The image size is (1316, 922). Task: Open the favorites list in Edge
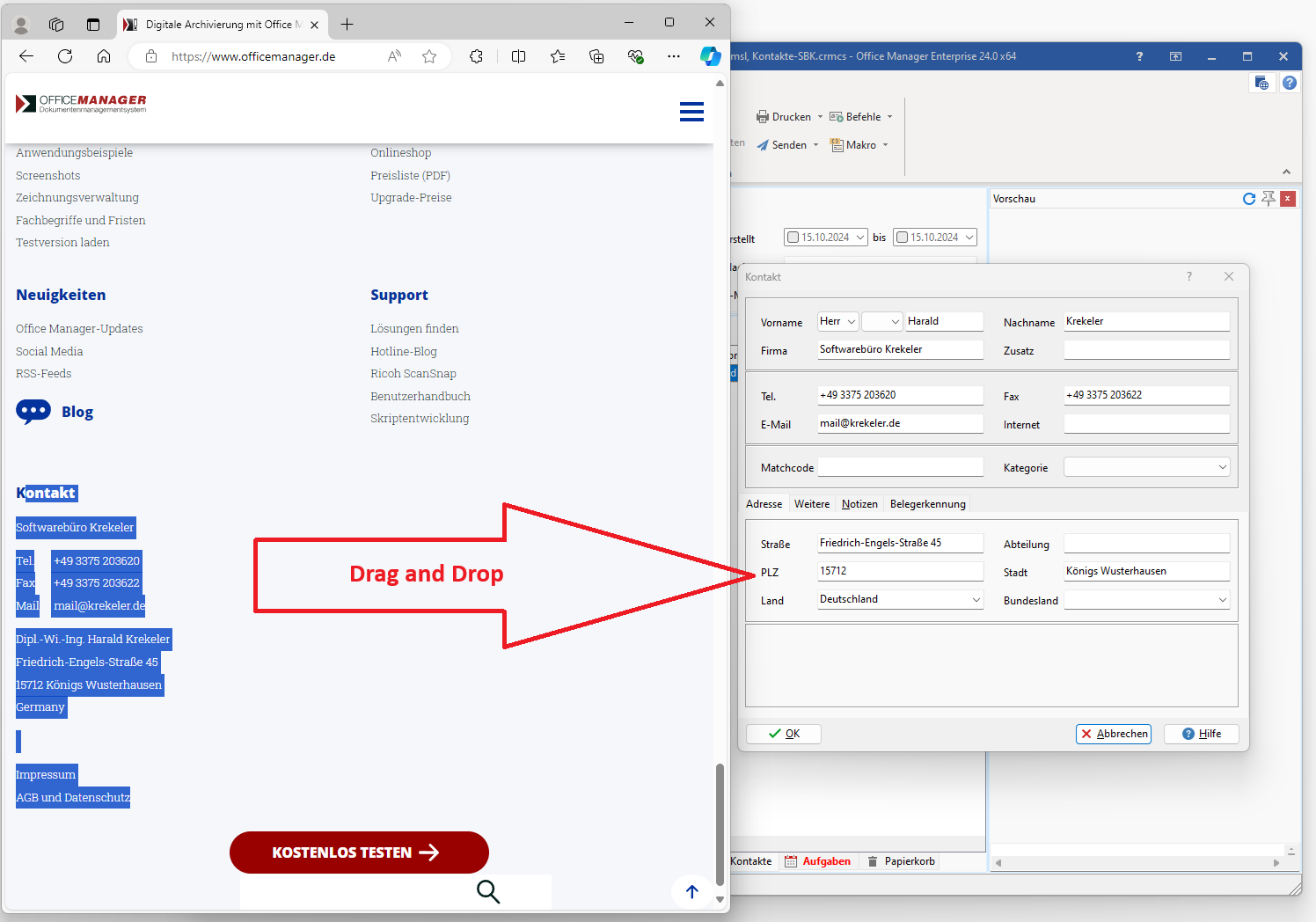click(558, 56)
